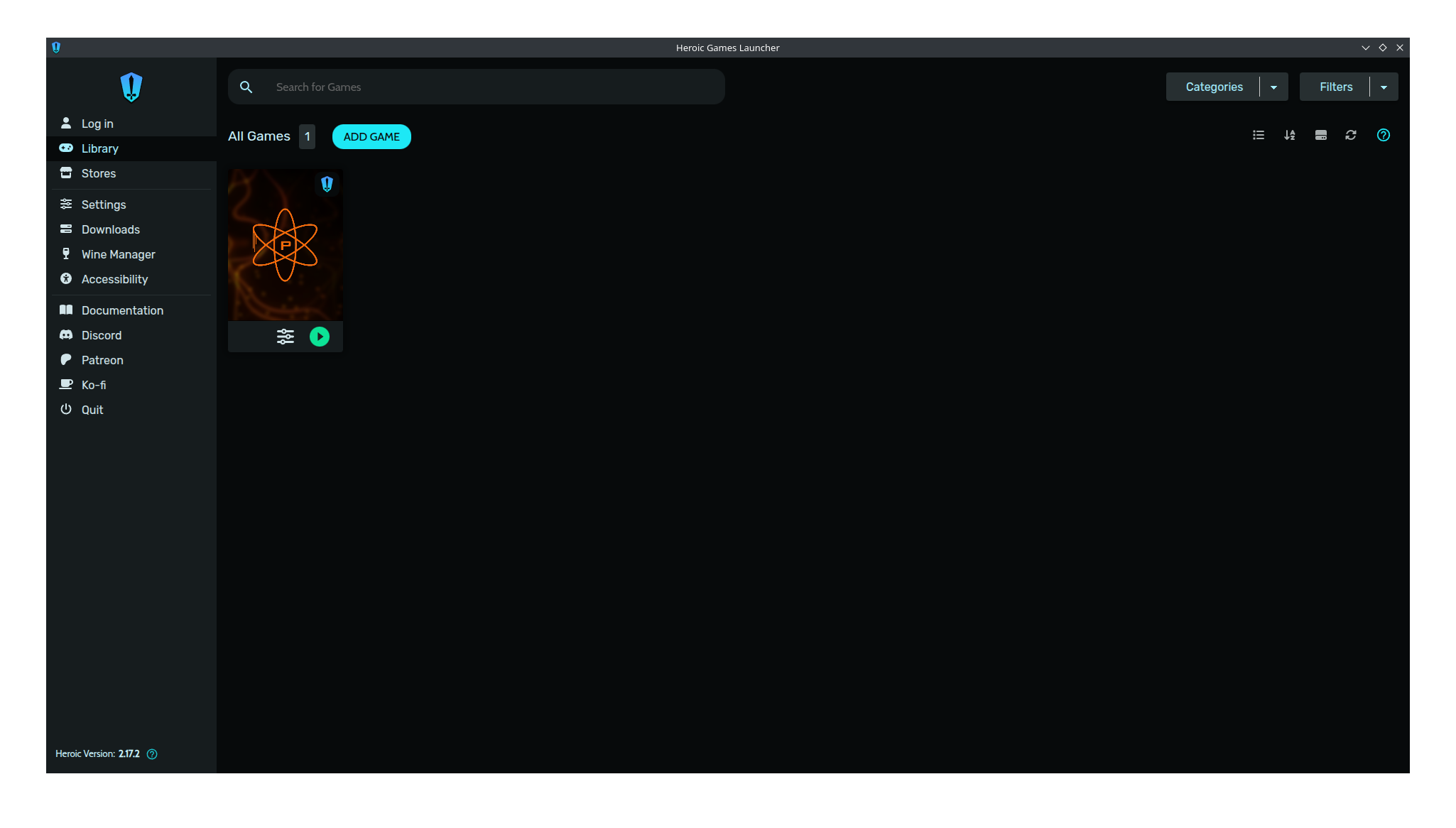Open the Ko-fi link

click(131, 385)
